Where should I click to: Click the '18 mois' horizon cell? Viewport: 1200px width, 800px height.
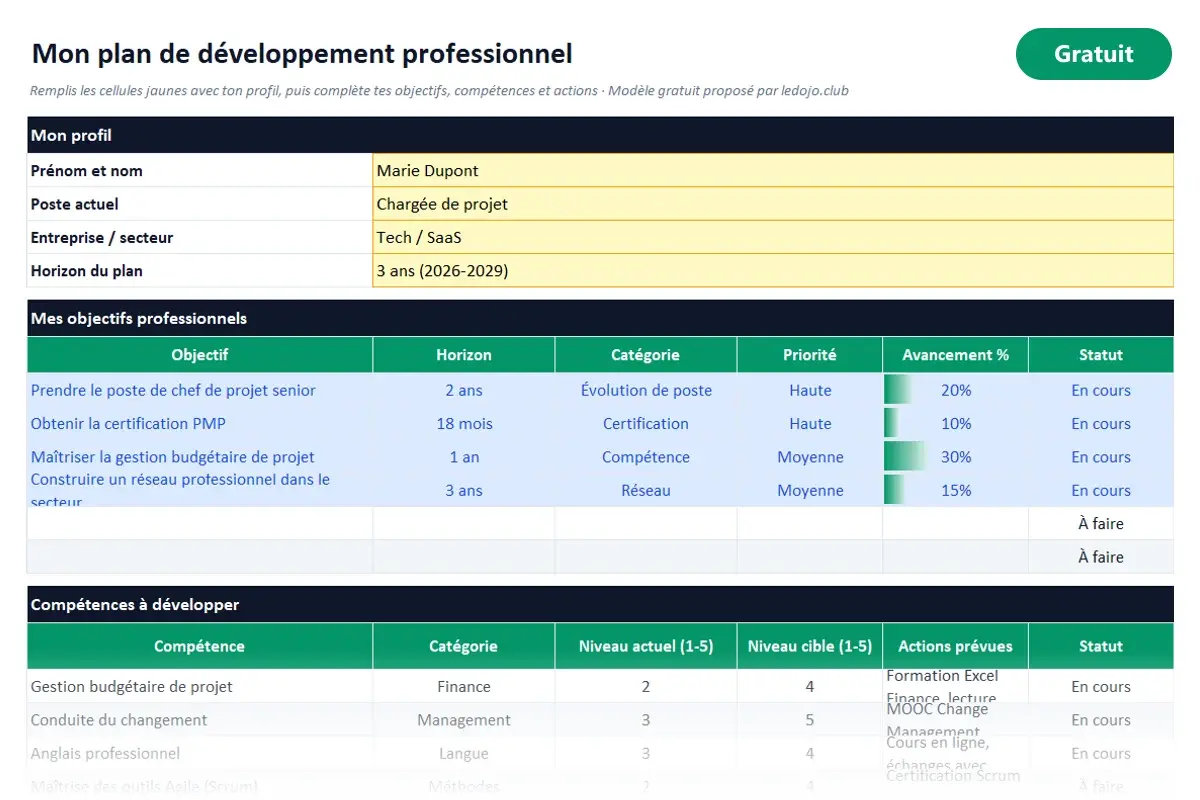pyautogui.click(x=464, y=424)
